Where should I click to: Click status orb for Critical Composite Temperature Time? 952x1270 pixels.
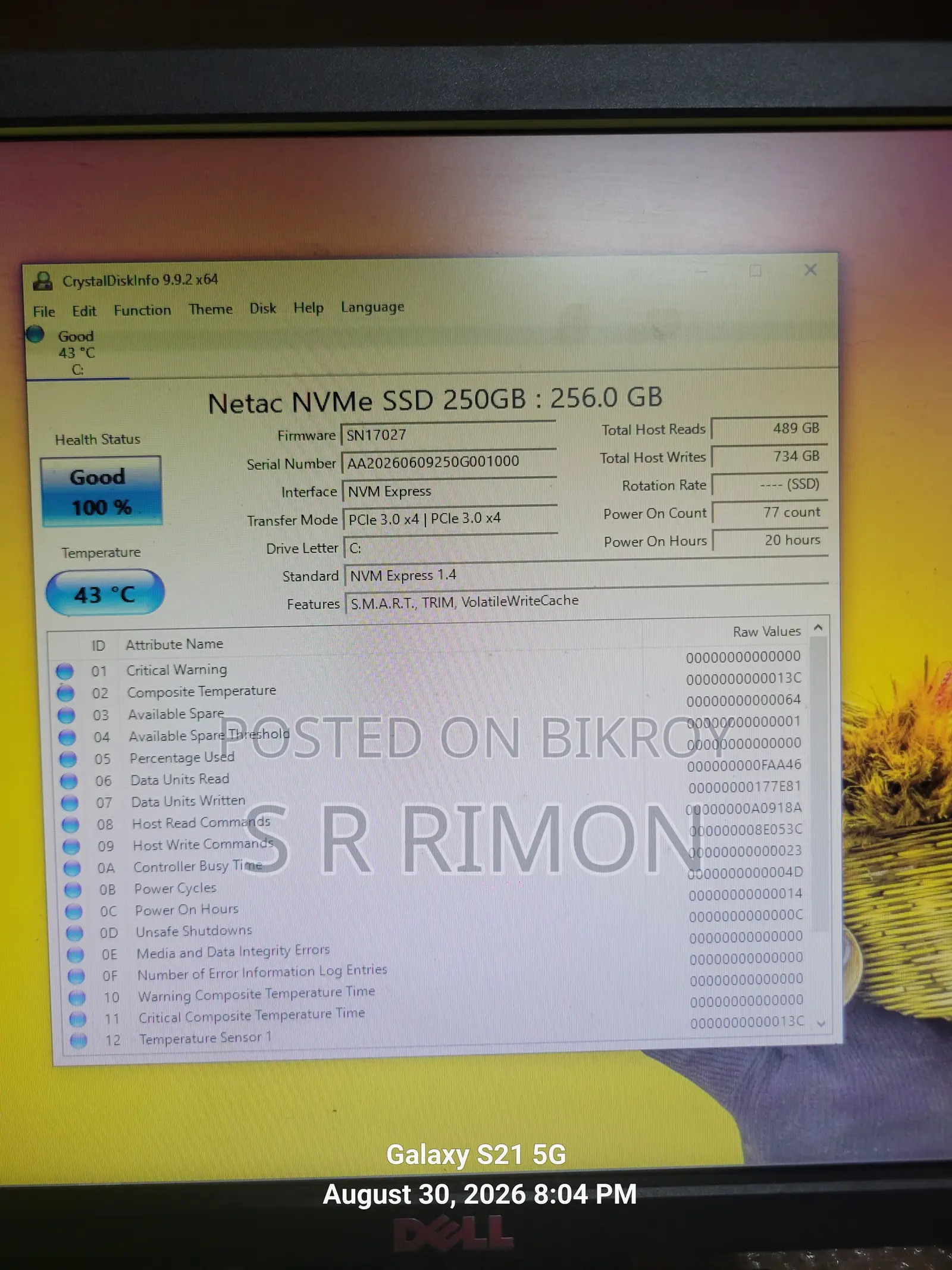(78, 1019)
